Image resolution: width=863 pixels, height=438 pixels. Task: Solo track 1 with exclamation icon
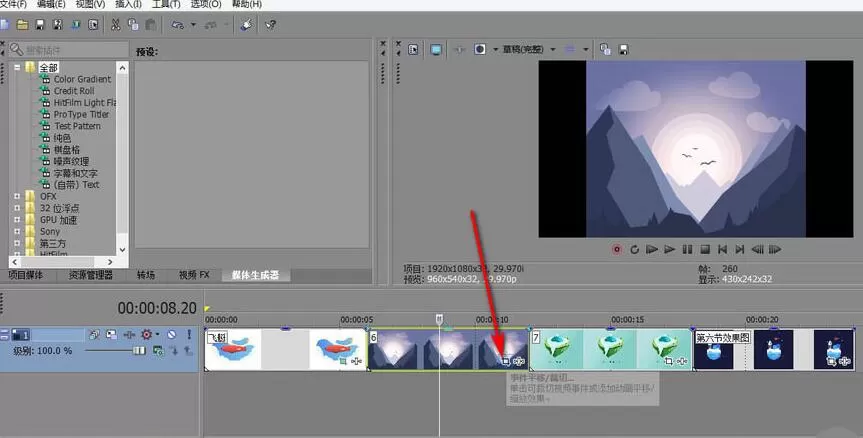click(189, 334)
